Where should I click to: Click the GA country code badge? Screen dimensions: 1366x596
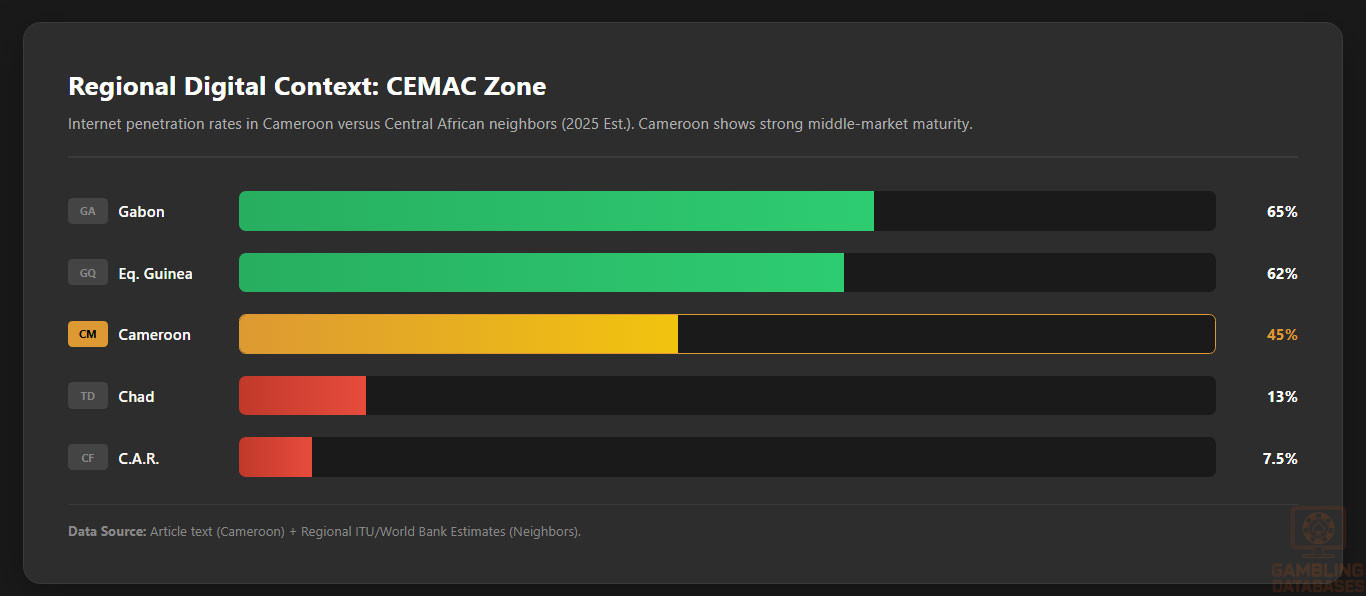pos(88,211)
